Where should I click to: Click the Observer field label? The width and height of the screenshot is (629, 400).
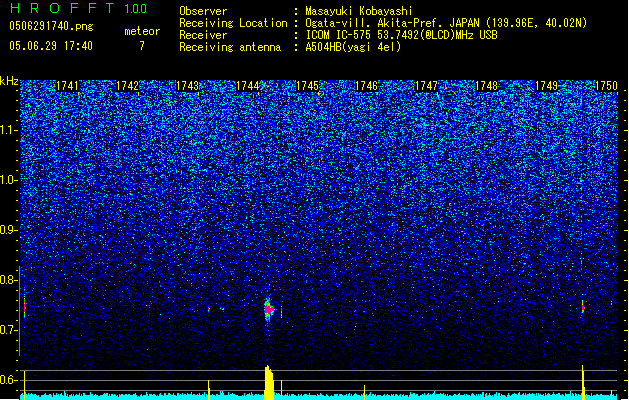coord(203,11)
